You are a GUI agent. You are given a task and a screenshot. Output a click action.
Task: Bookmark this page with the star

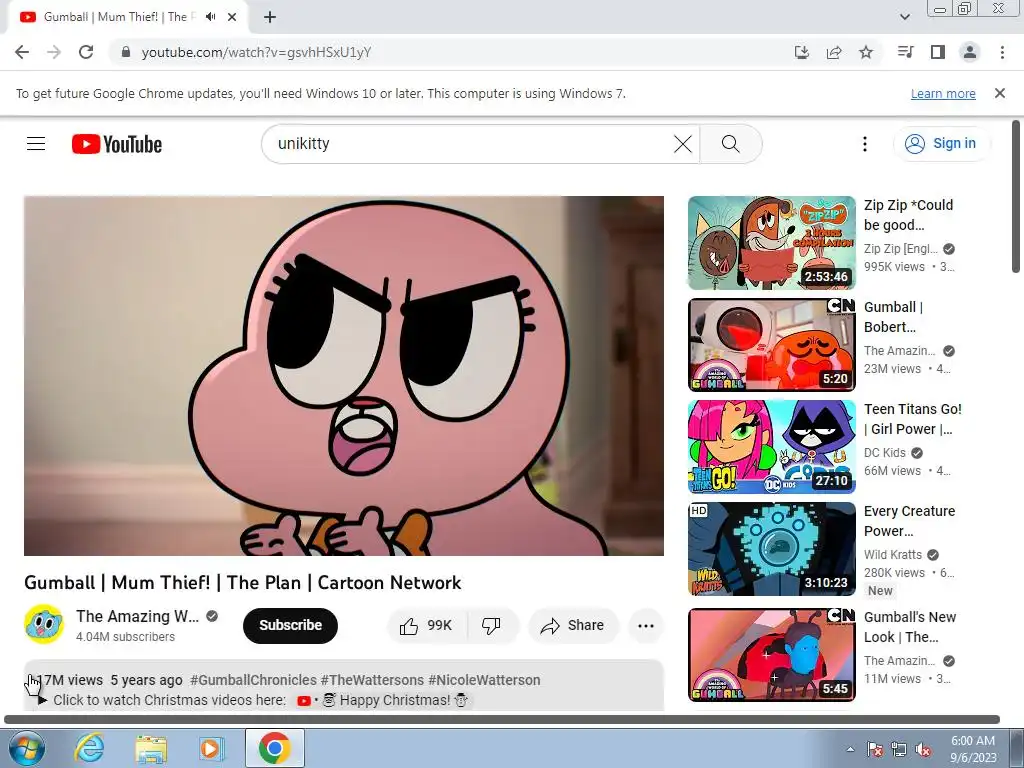[866, 52]
